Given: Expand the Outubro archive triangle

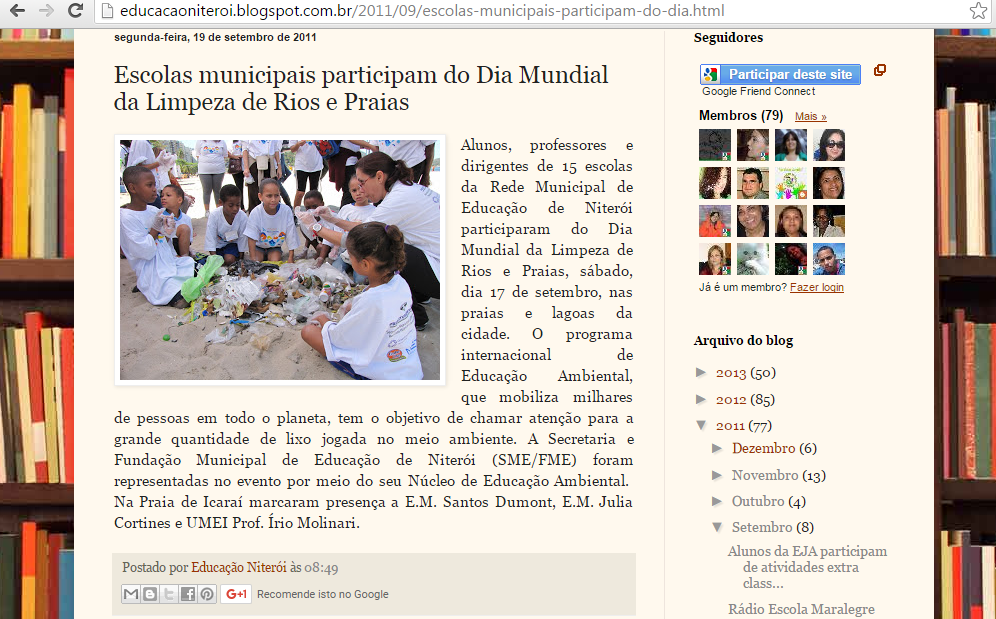Looking at the screenshot, I should click(x=718, y=501).
